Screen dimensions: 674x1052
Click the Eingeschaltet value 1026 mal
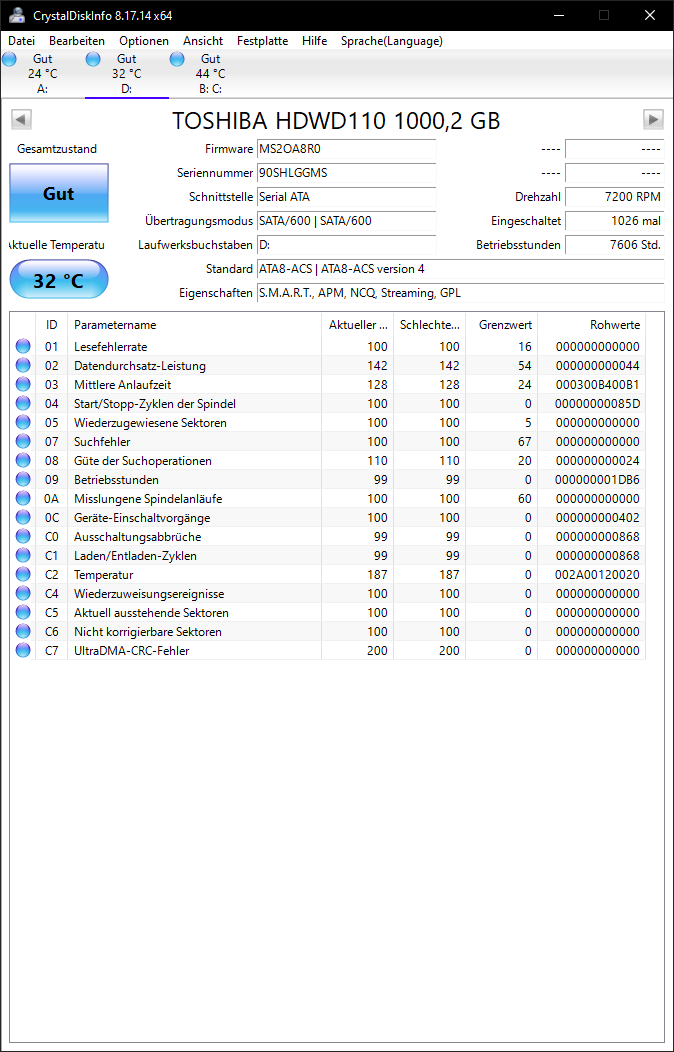[614, 221]
